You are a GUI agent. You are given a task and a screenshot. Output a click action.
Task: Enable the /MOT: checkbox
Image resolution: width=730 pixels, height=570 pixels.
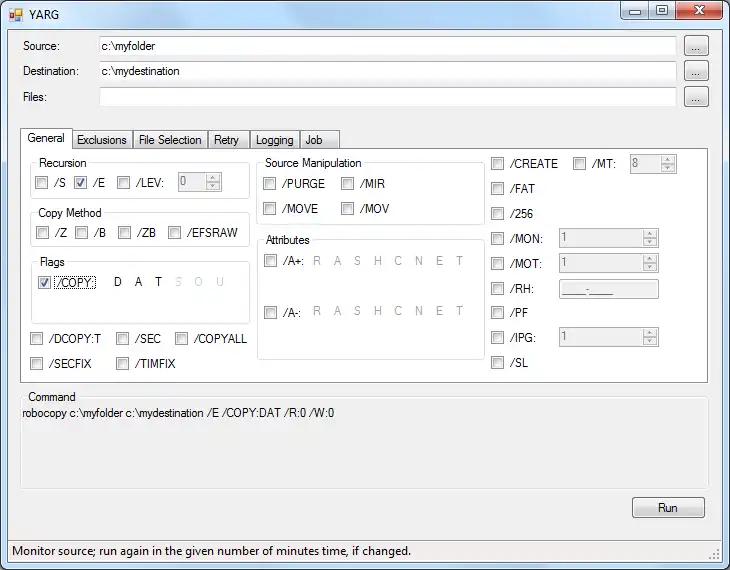[x=498, y=264]
